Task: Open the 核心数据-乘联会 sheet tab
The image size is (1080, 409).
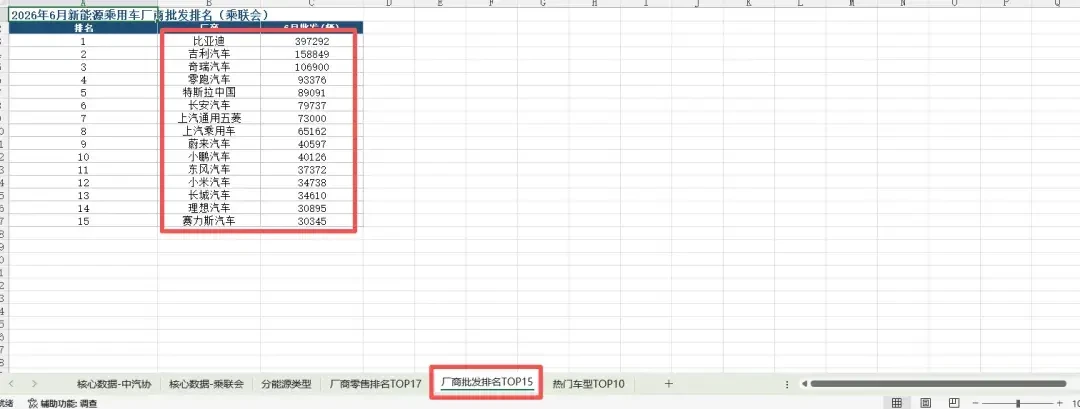Action: pyautogui.click(x=207, y=384)
